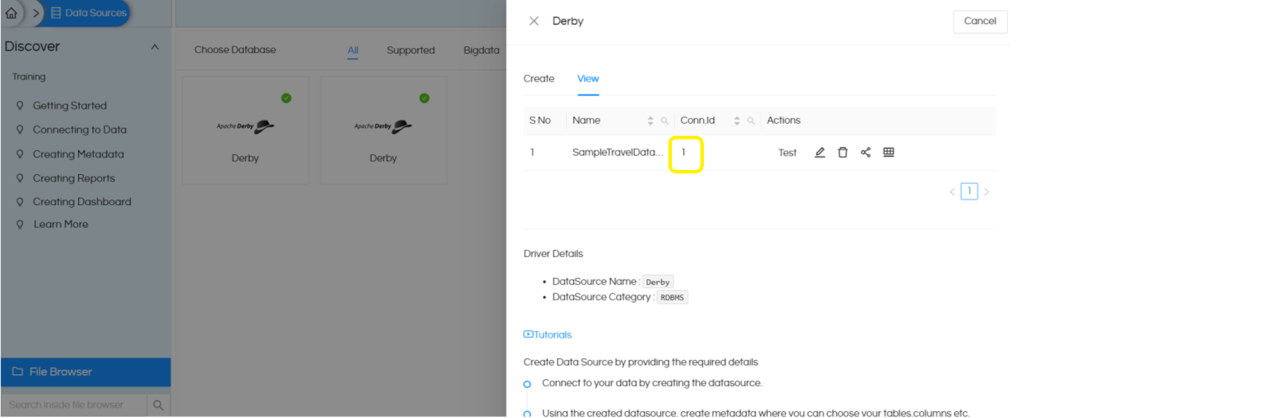The height and width of the screenshot is (418, 1265).
Task: Collapse the Discover section chevron
Action: pyautogui.click(x=154, y=47)
